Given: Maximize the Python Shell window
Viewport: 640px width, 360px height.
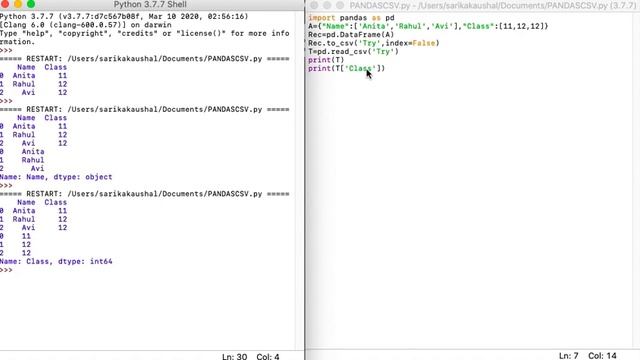Looking at the screenshot, I should [x=31, y=4].
